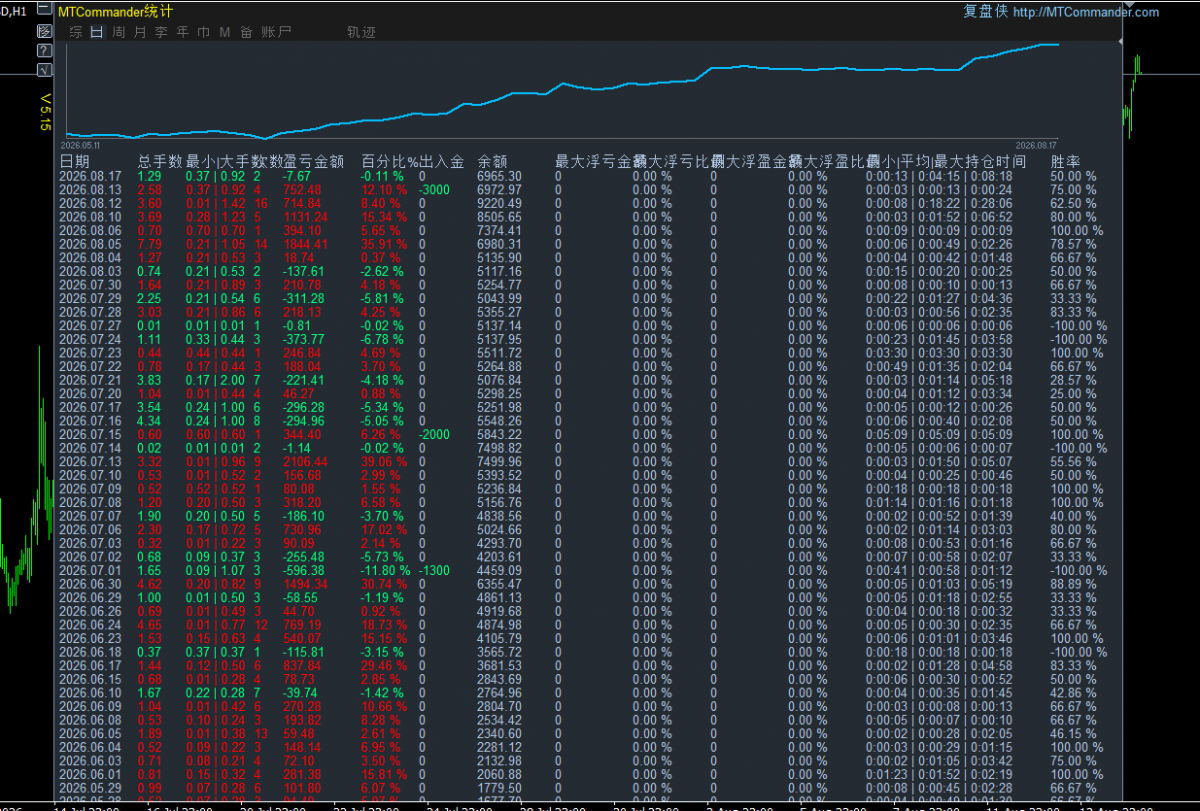Screen dimensions: 1200x811
Task: Click the 46.15 % win rate cell
Action: pos(1074,733)
